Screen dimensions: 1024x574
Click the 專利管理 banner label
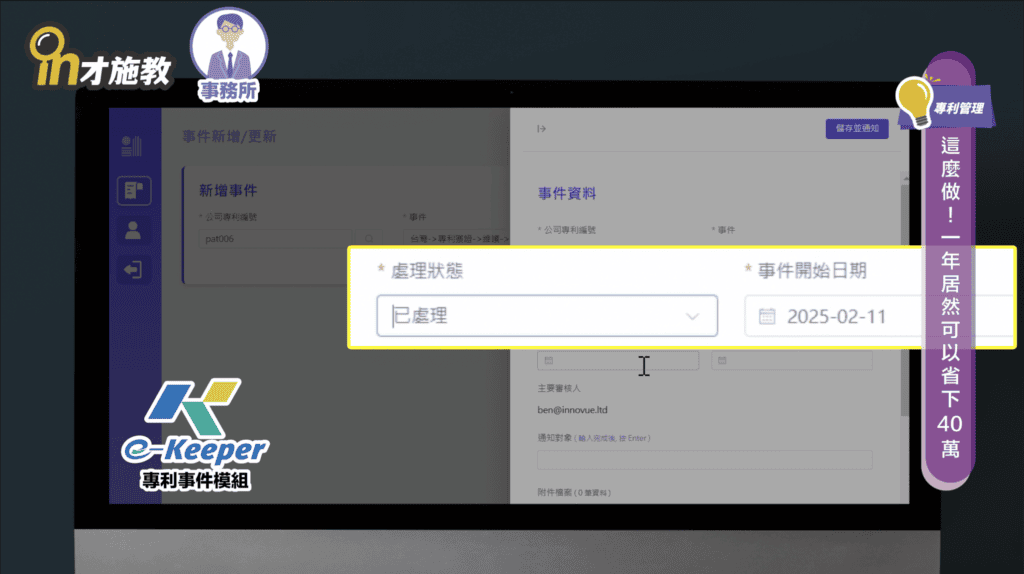pyautogui.click(x=958, y=108)
